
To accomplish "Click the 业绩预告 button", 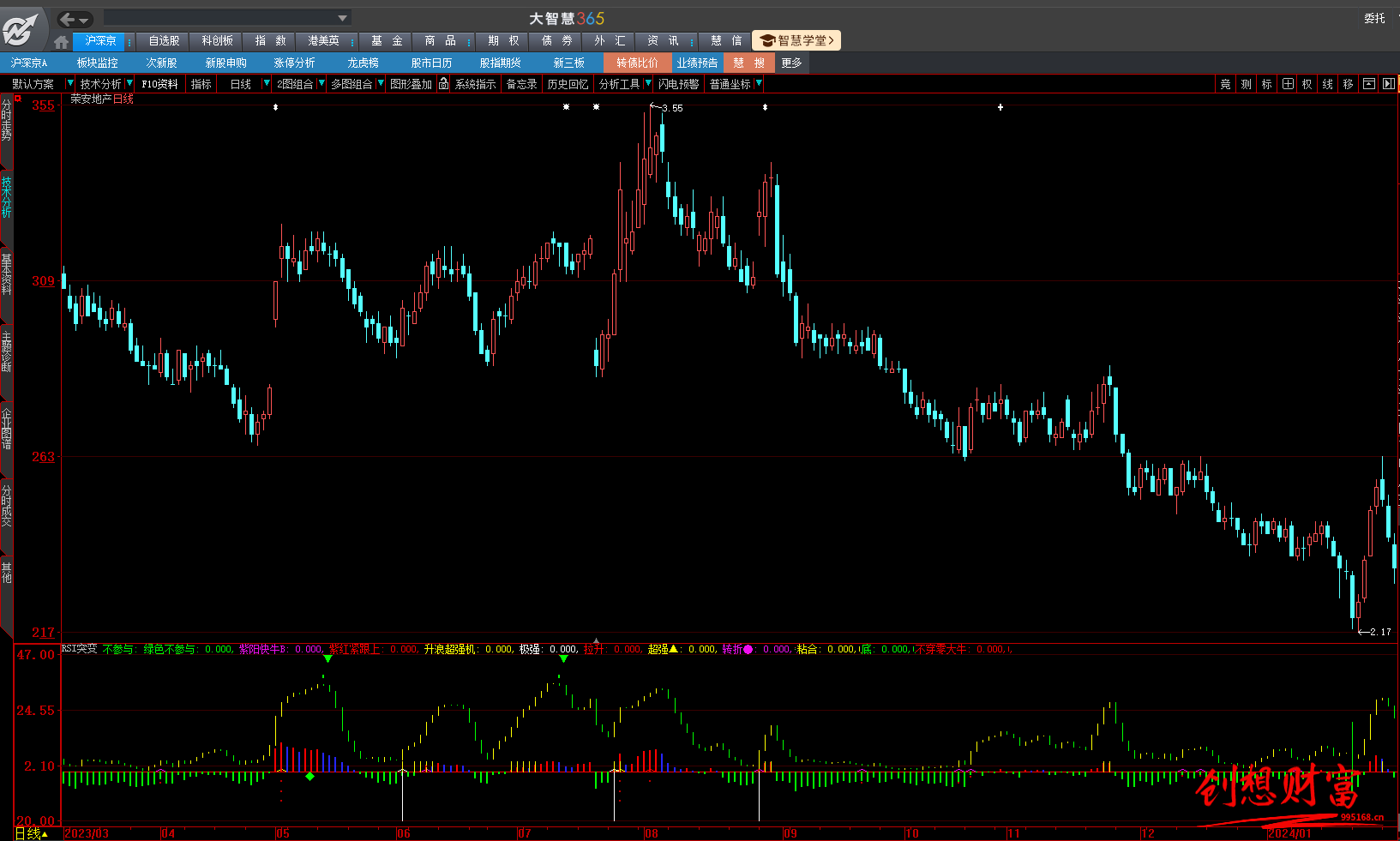I will coord(697,63).
